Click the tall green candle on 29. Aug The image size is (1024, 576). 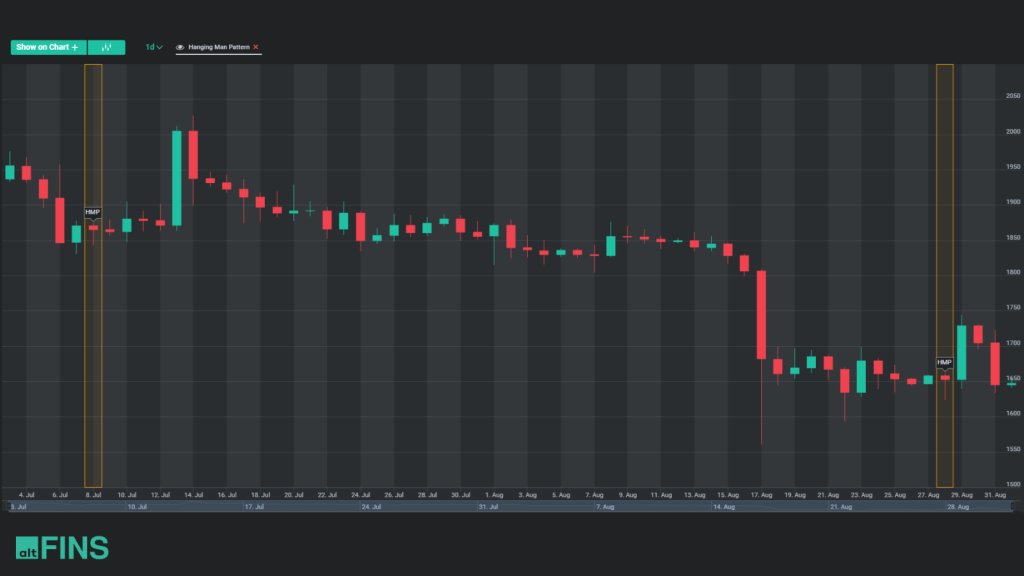(961, 353)
